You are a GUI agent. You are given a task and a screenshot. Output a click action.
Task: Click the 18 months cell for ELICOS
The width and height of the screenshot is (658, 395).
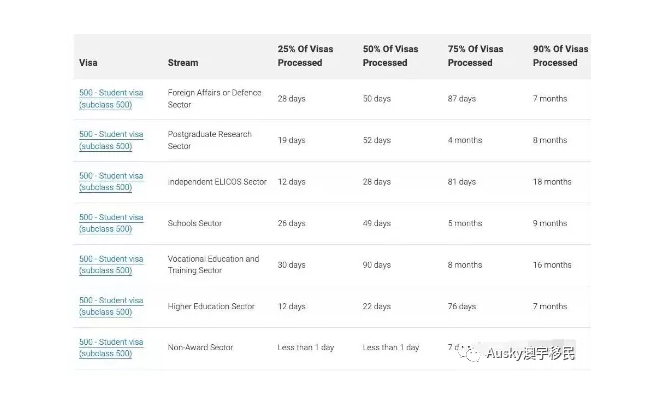pos(552,182)
